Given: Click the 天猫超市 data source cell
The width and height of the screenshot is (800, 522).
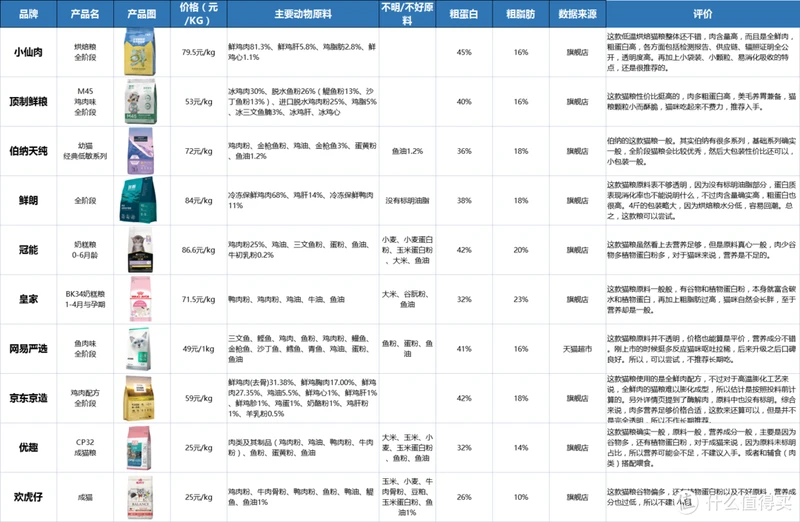Looking at the screenshot, I should tap(578, 349).
